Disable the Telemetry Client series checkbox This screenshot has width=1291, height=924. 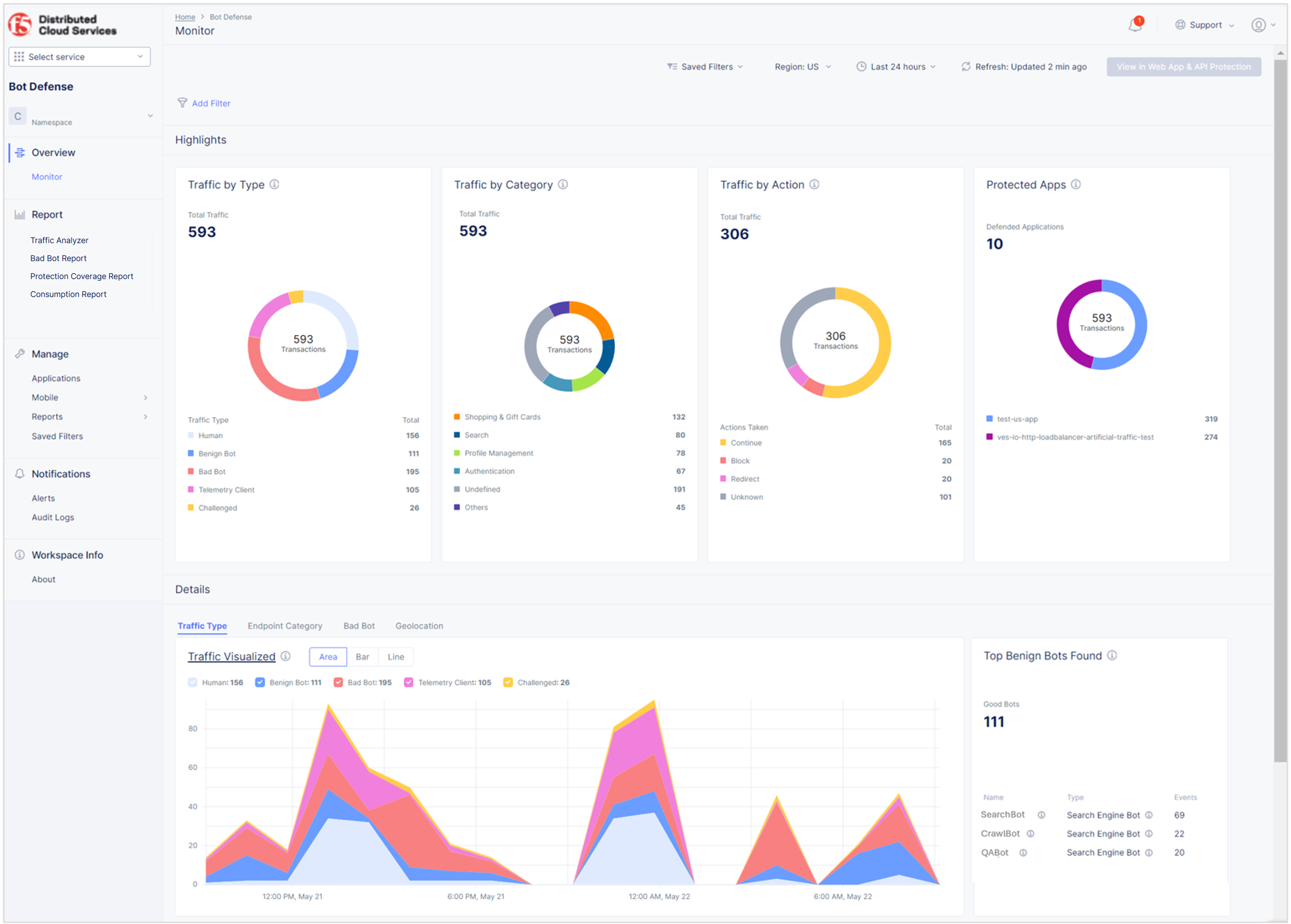pyautogui.click(x=409, y=682)
